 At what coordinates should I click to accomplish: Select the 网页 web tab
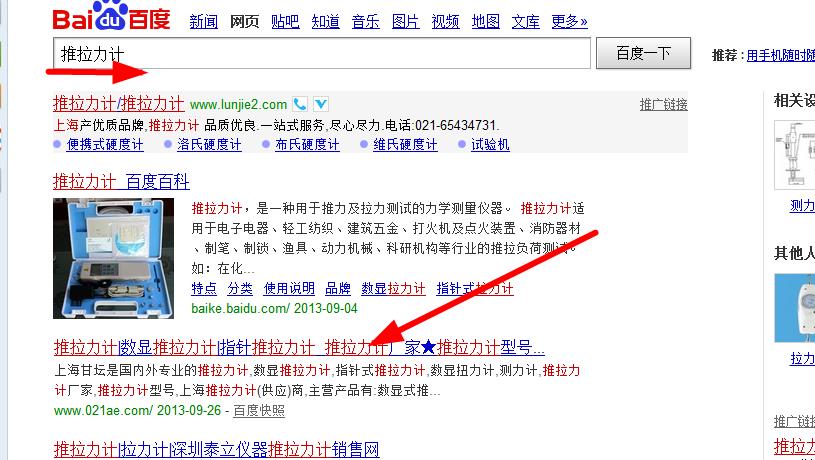coord(244,22)
